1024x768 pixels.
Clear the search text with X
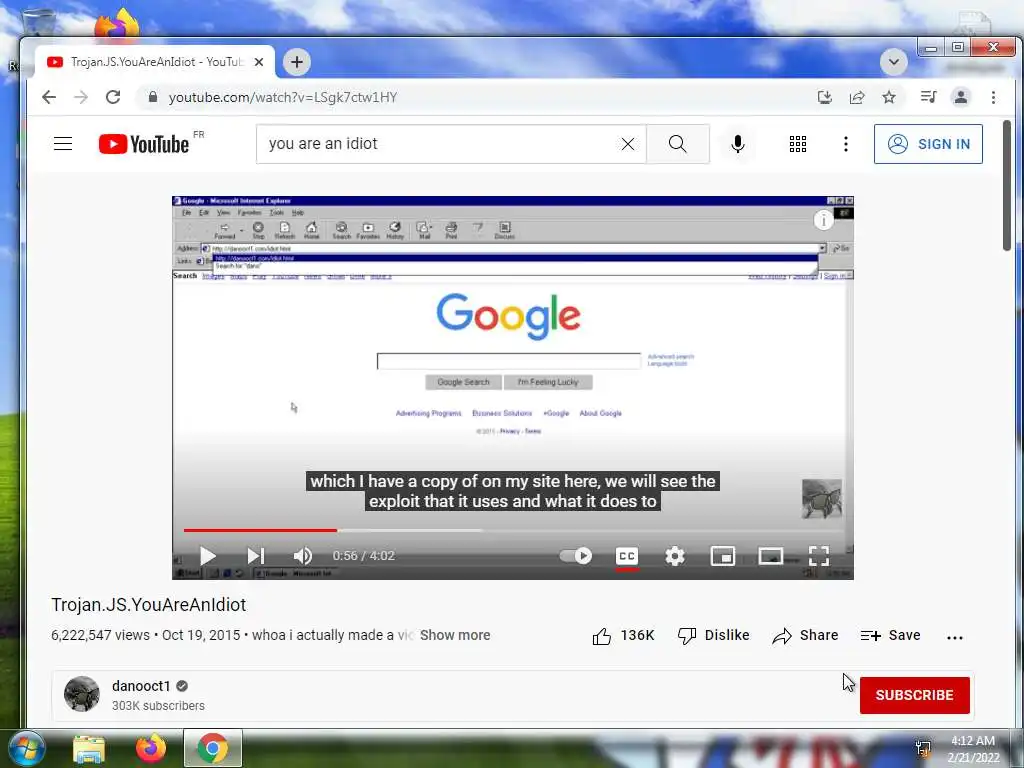[x=628, y=144]
